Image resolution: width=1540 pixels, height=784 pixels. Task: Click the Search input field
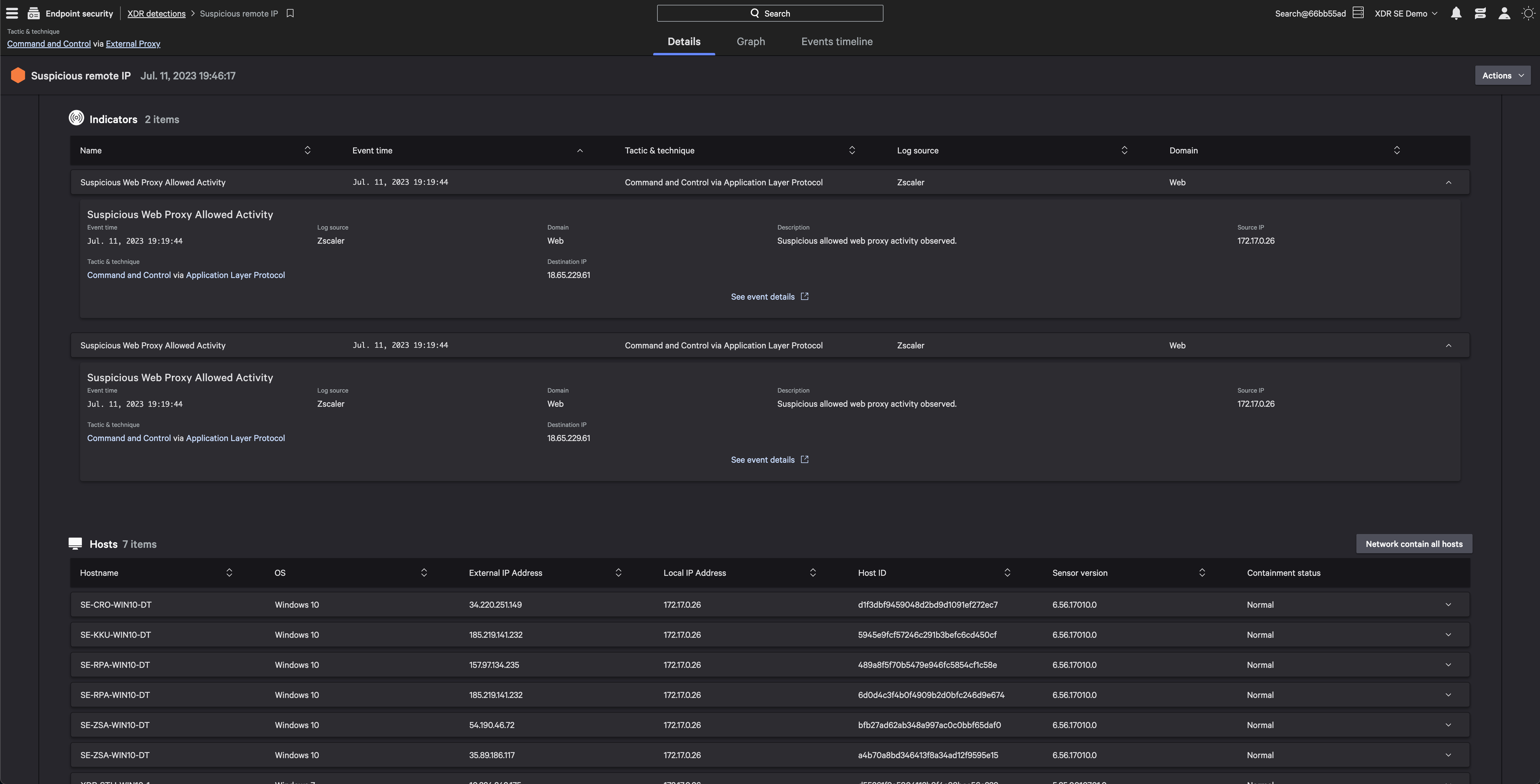point(769,13)
